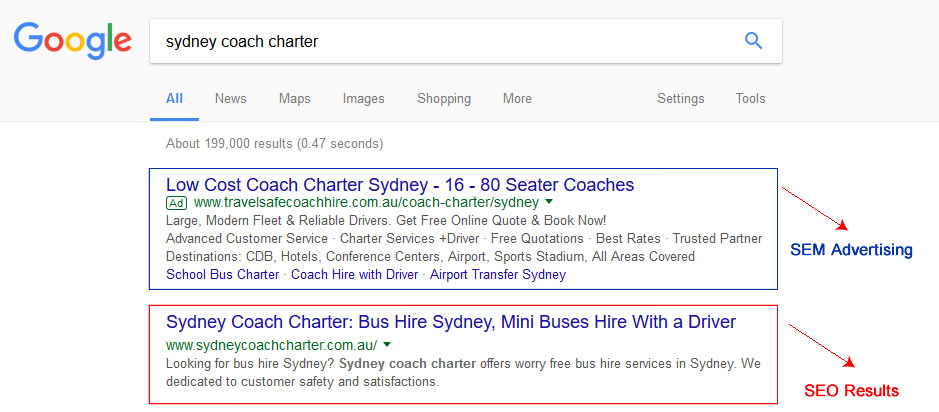Expand the travelsafecoachhire URL dropdown arrow
This screenshot has height=412, width=939.
tap(550, 202)
